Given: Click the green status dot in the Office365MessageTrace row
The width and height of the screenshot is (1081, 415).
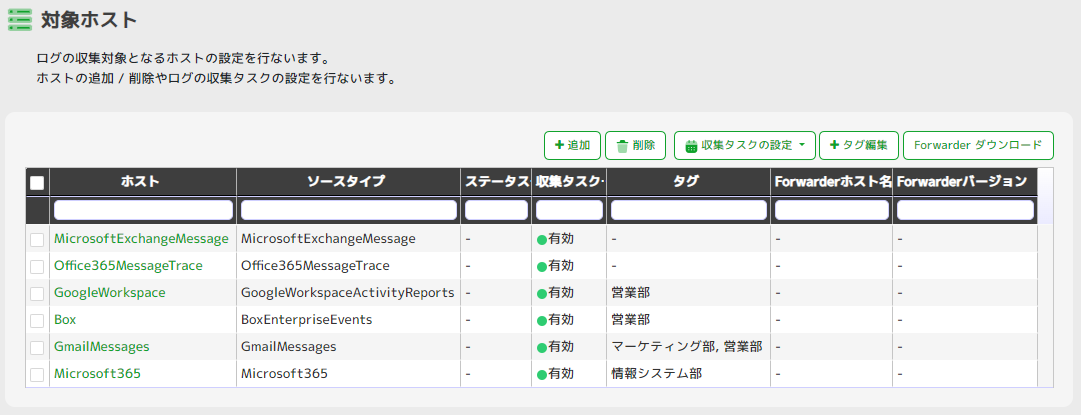Looking at the screenshot, I should [x=542, y=267].
